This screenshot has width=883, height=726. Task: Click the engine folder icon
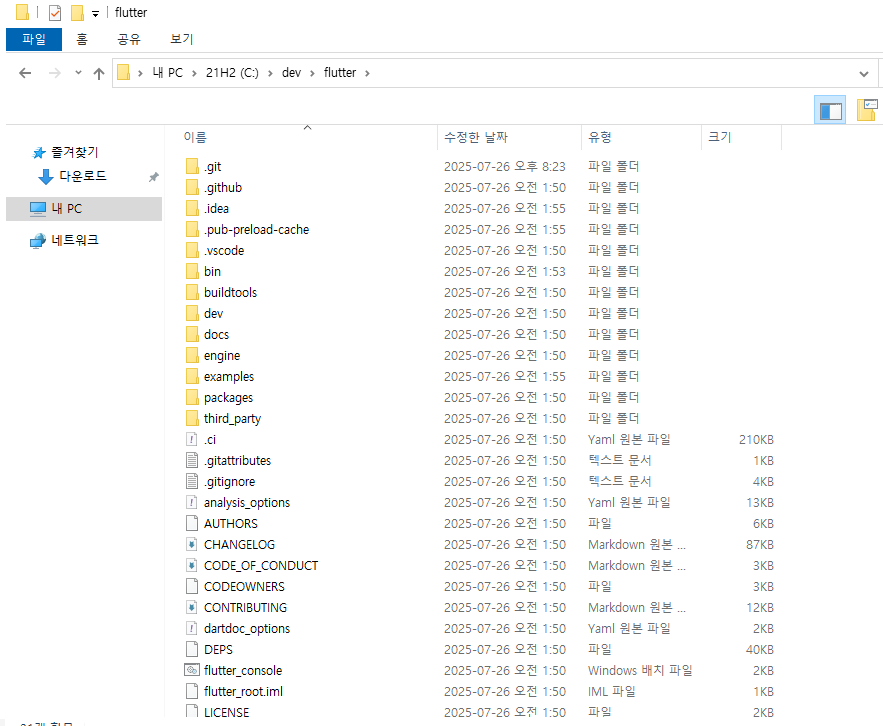coord(192,355)
